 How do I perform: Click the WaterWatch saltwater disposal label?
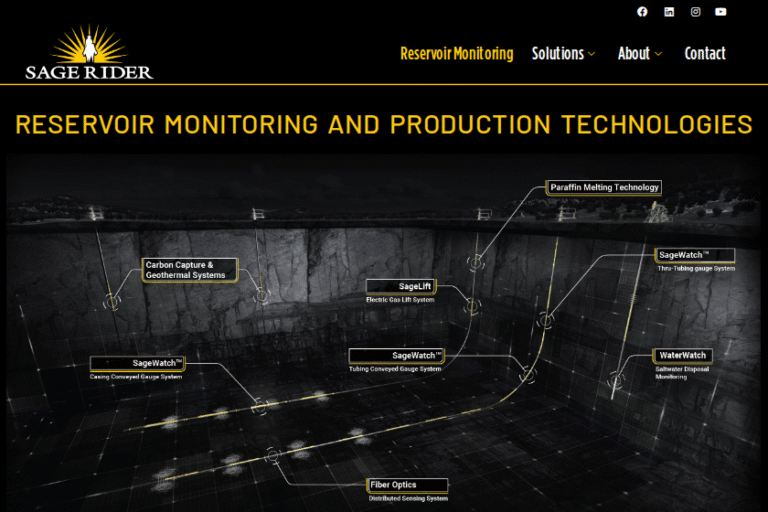(x=683, y=355)
